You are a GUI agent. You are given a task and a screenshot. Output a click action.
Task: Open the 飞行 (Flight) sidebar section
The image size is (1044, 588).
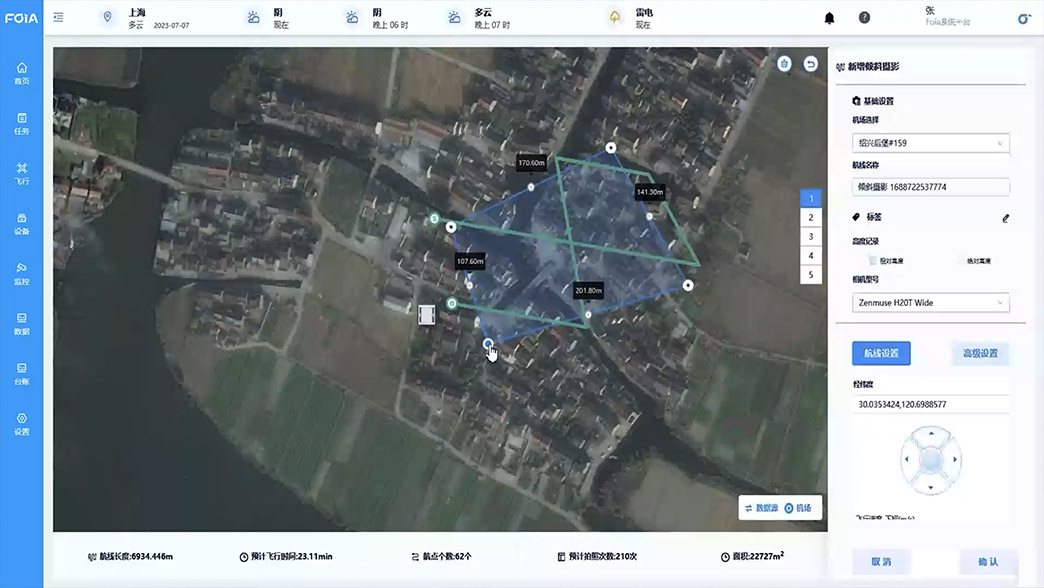[21, 172]
